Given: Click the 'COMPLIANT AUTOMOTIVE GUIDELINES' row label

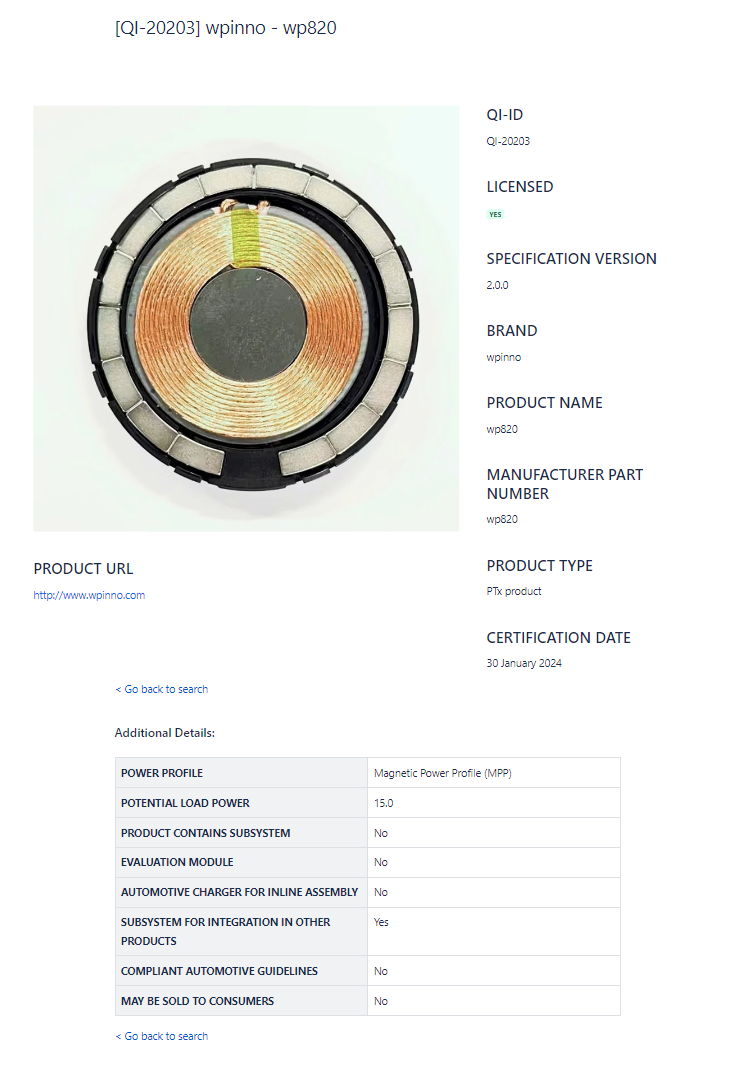Looking at the screenshot, I should (x=219, y=971).
